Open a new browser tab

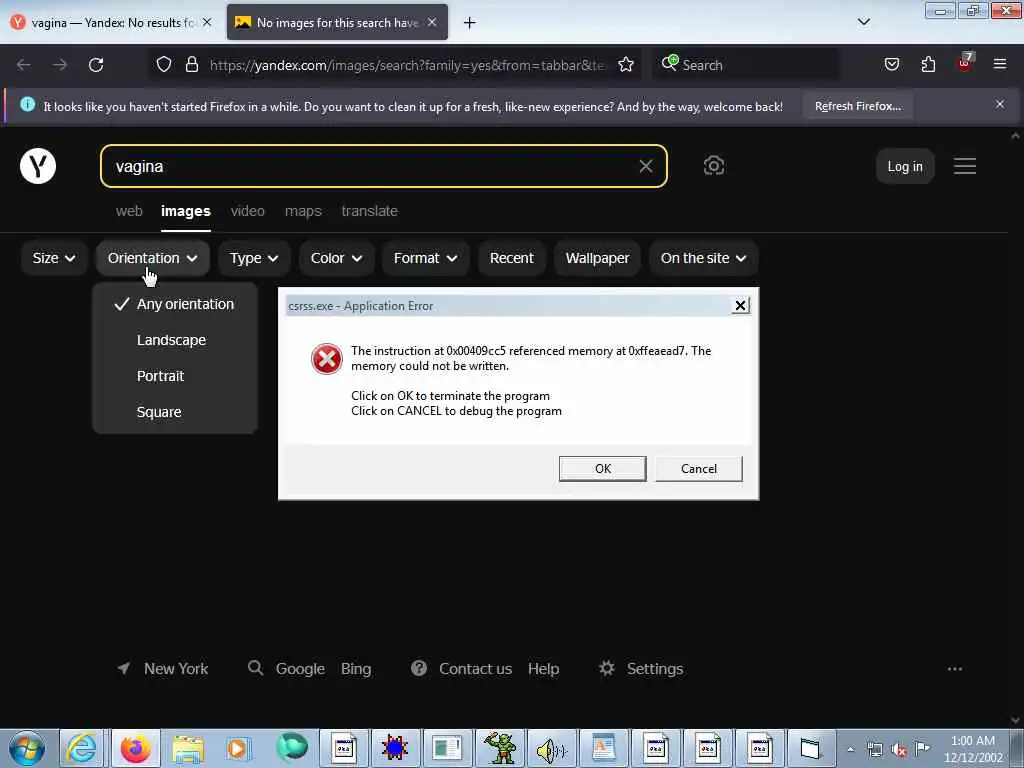(470, 23)
